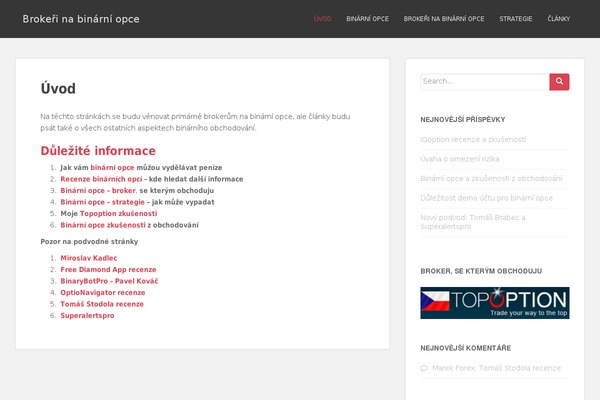Open the Tomáš Stodola recenze list link
The width and height of the screenshot is (600, 400).
[x=102, y=304]
